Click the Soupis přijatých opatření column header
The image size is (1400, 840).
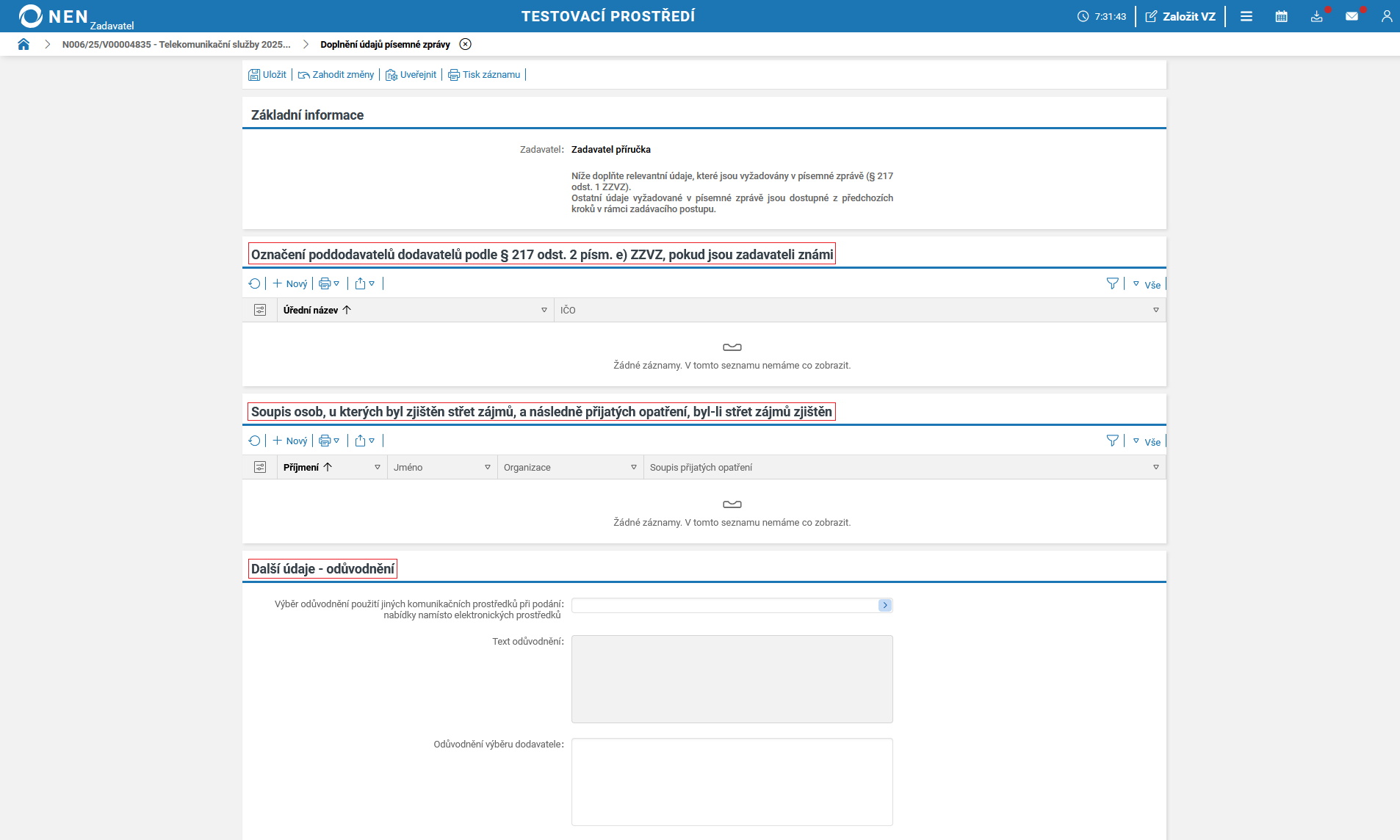tap(701, 467)
